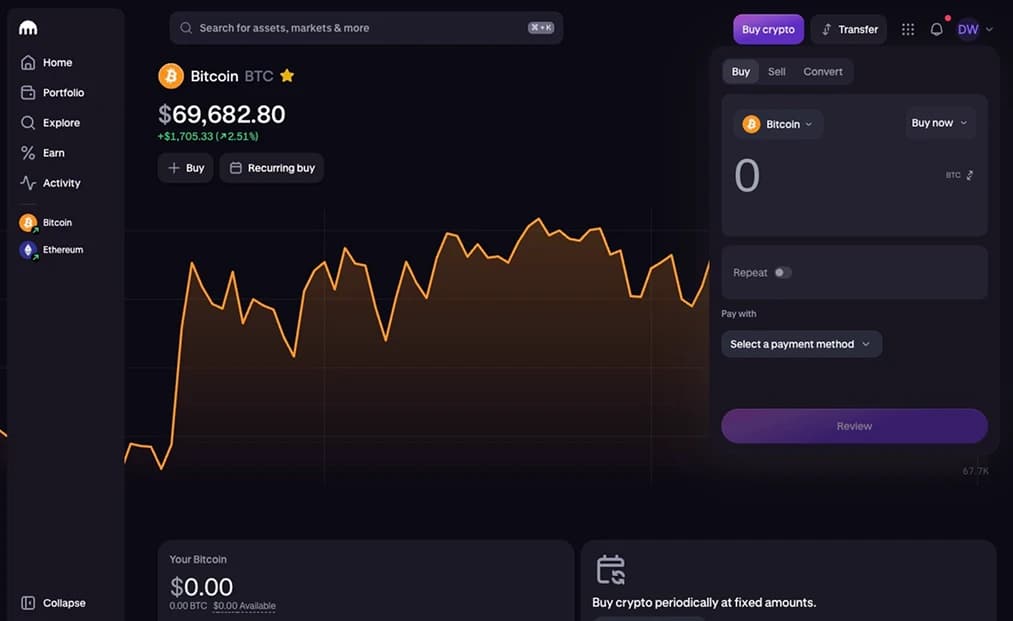Click the Recurring buy button
Screen dimensions: 1013x621
tap(272, 168)
